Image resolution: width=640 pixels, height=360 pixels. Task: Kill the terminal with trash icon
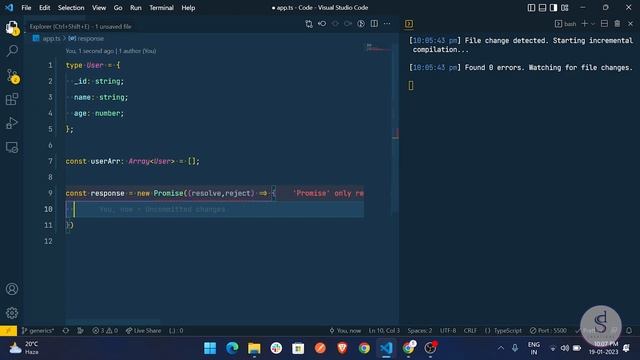(617, 24)
